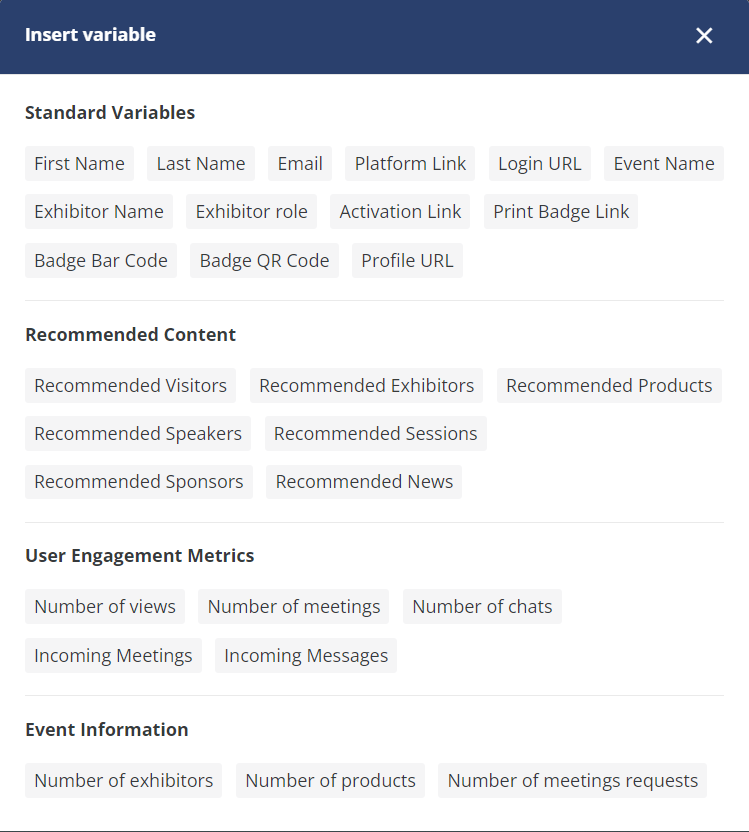The image size is (749, 832).
Task: Close the Insert variable dialog
Action: point(704,36)
